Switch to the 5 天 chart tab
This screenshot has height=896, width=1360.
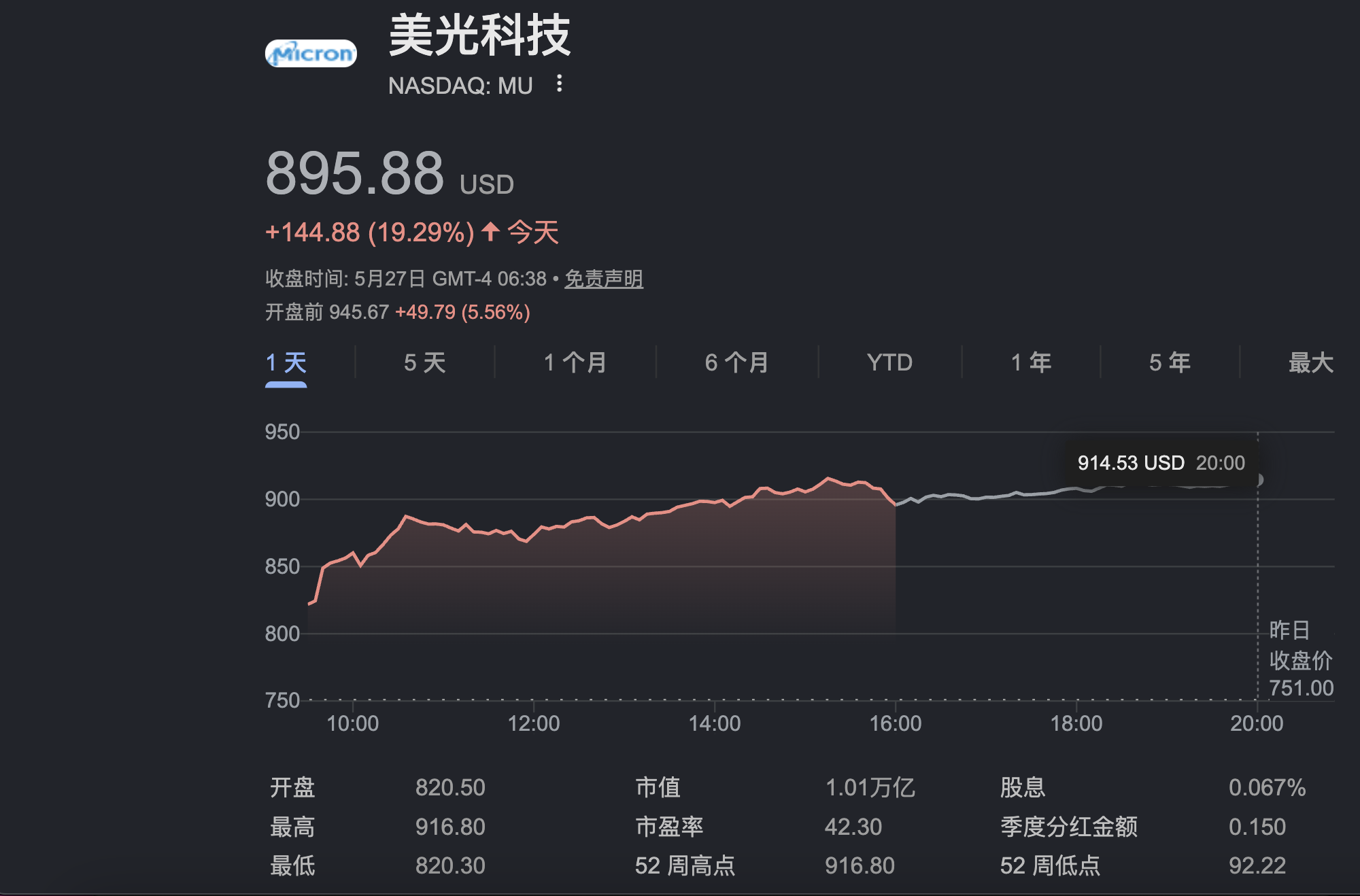pos(424,362)
